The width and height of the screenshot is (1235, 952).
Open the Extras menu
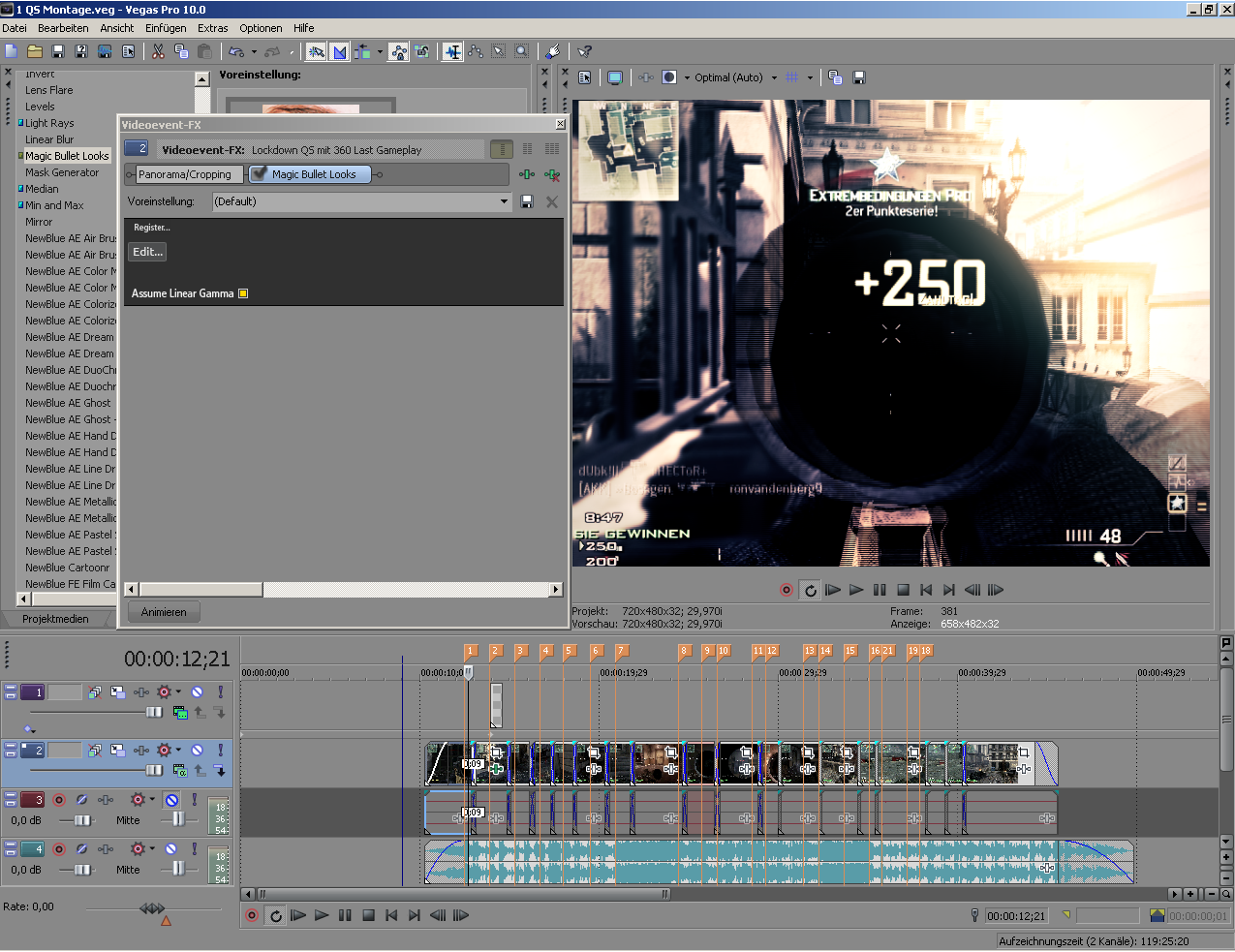(213, 28)
